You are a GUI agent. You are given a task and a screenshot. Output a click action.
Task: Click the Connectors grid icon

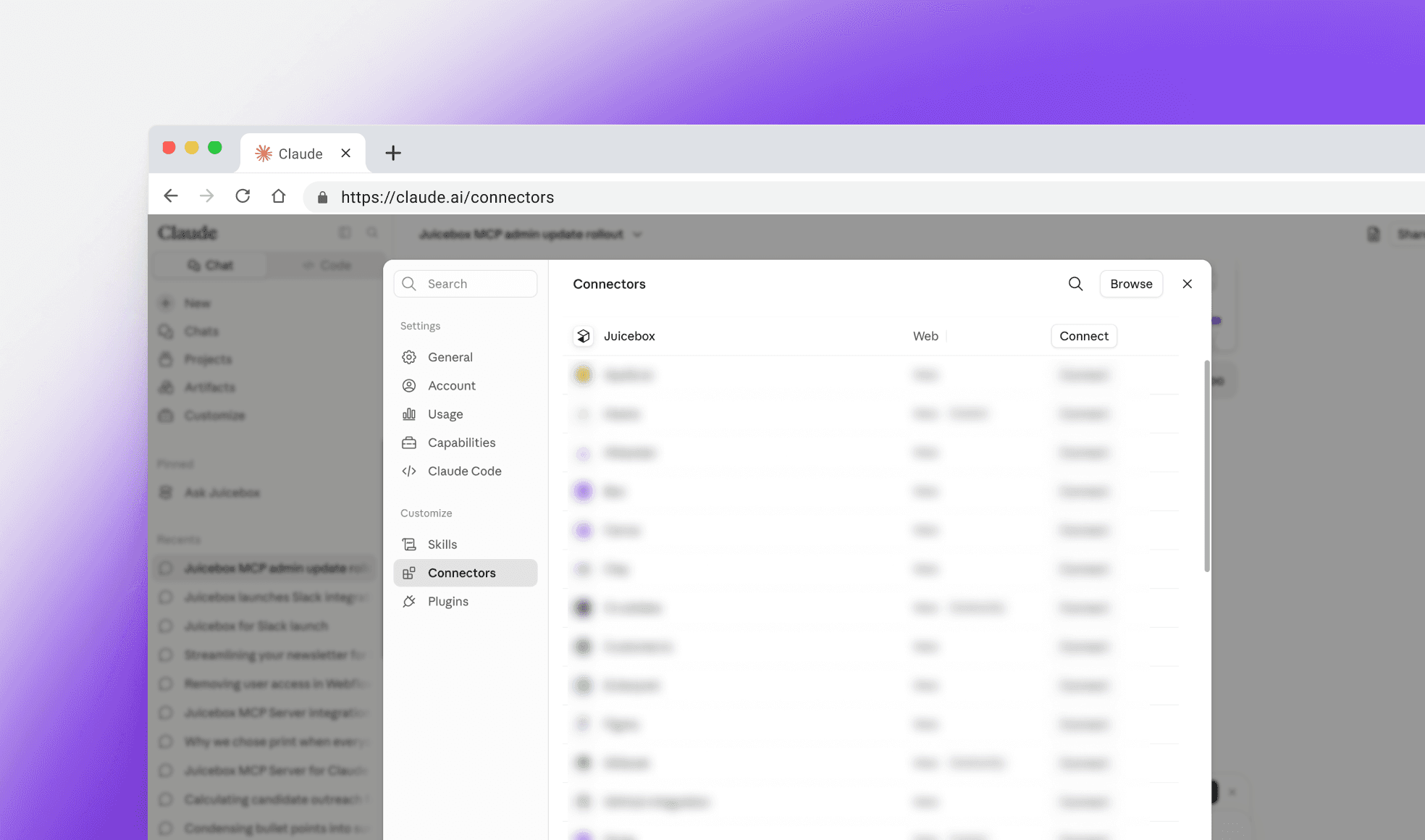point(409,573)
